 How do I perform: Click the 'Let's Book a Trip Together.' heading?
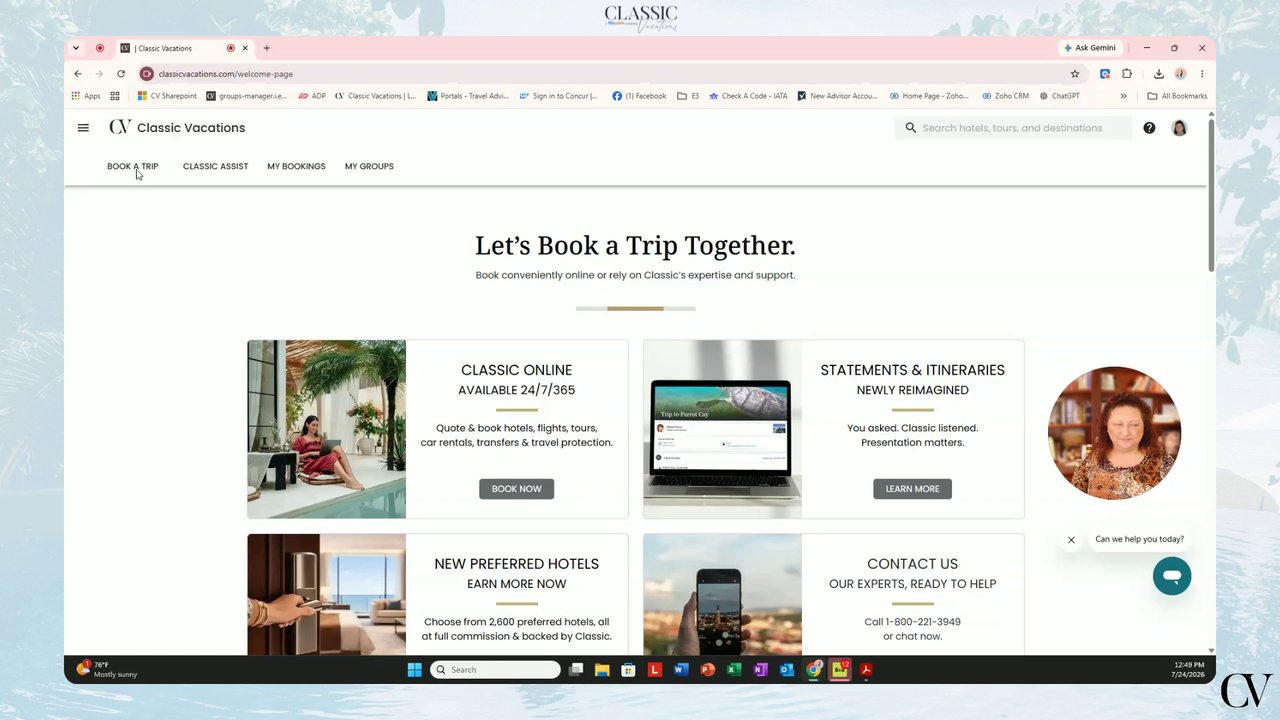click(635, 246)
